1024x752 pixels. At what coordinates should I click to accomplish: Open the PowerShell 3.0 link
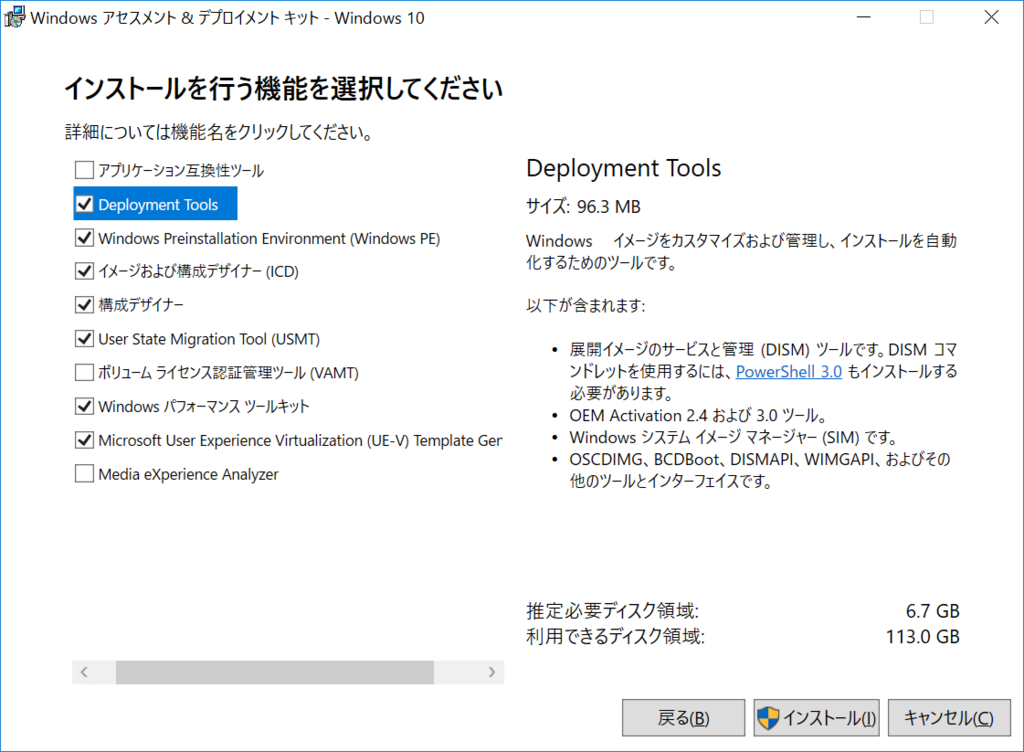pos(789,371)
